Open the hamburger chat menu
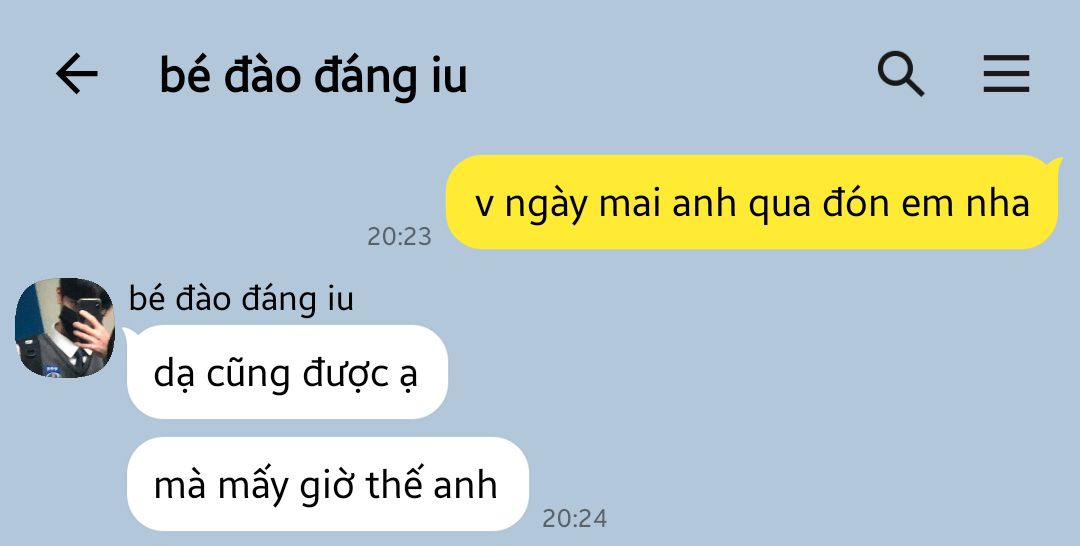This screenshot has height=546, width=1080. [1006, 74]
